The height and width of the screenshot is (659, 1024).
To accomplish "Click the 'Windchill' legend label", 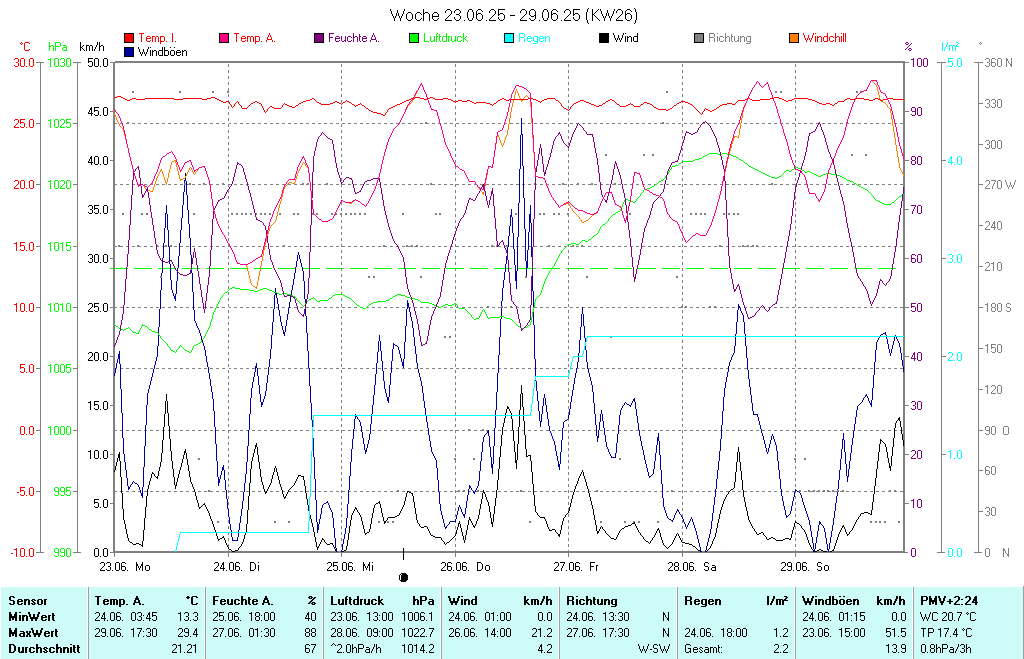I will point(825,38).
